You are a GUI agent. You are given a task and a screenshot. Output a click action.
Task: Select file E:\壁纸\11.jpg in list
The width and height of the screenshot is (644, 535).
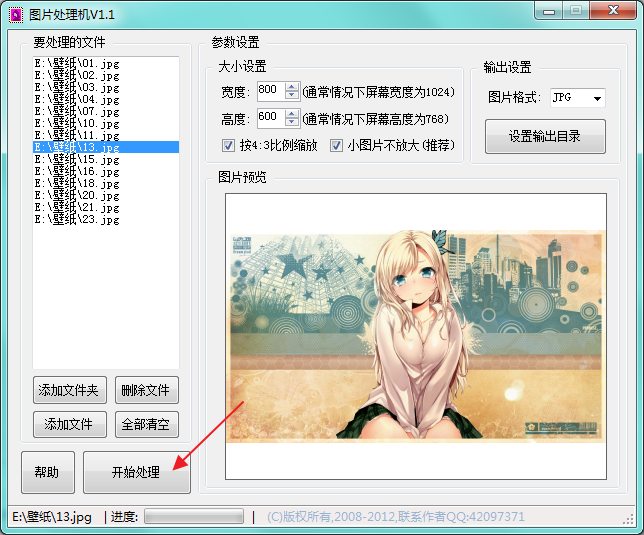(106, 135)
